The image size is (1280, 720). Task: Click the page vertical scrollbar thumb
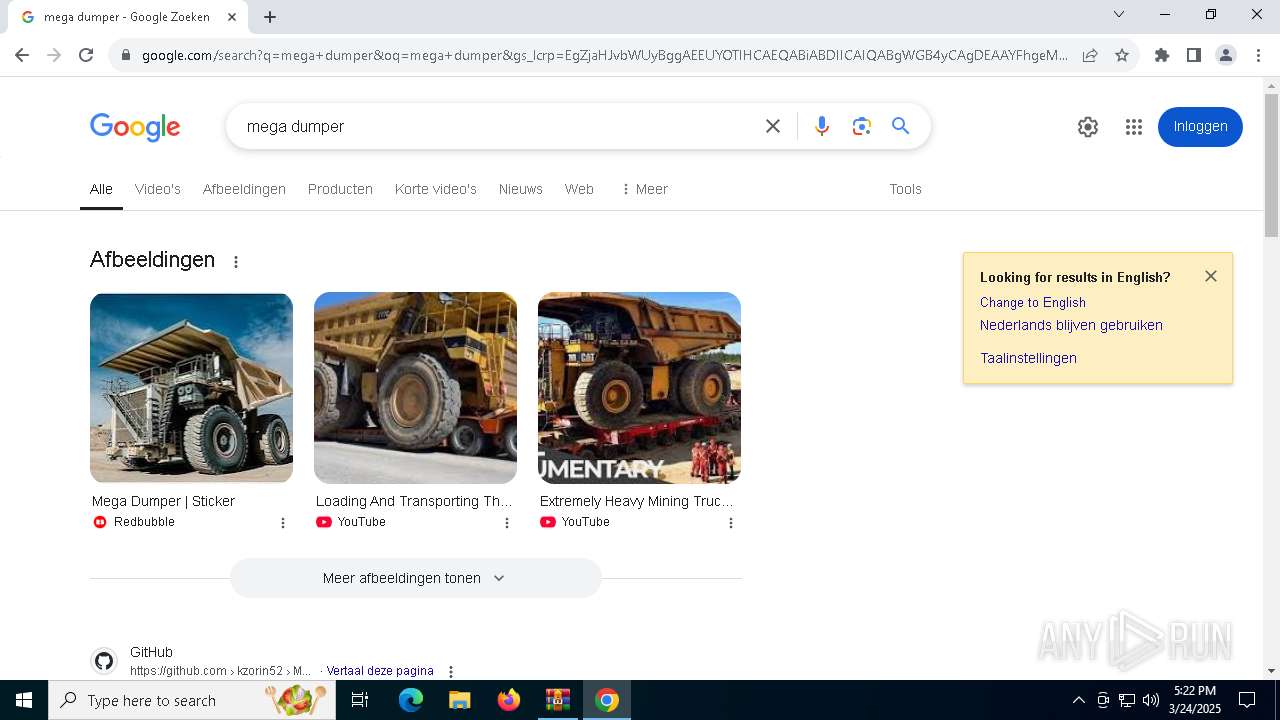click(1271, 165)
